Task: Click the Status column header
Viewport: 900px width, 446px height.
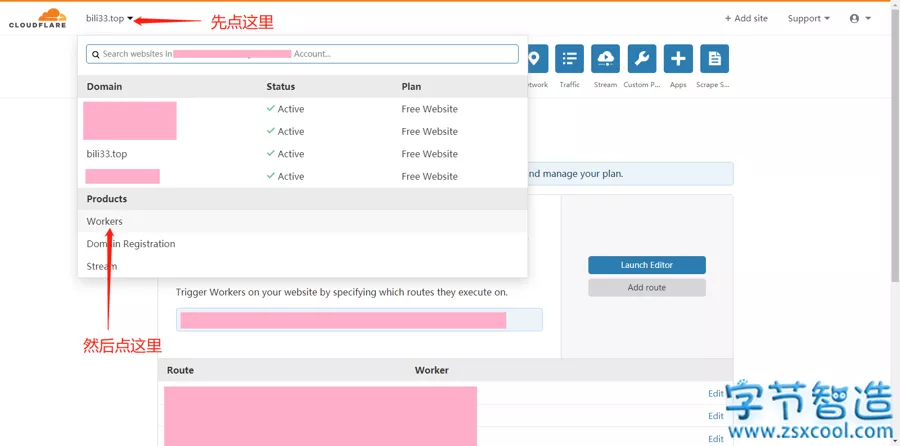Action: [281, 87]
